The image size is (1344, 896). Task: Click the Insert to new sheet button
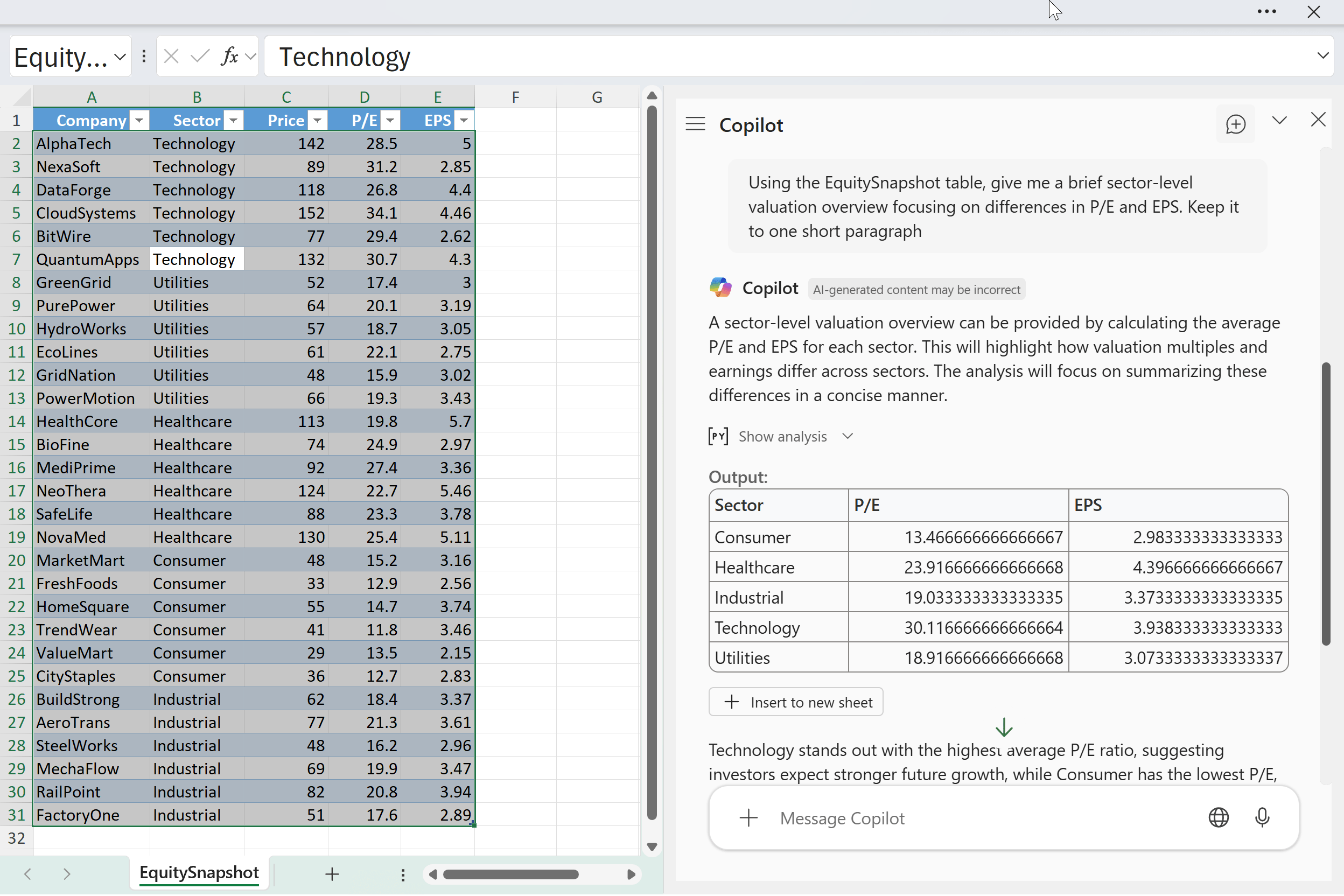coord(796,702)
